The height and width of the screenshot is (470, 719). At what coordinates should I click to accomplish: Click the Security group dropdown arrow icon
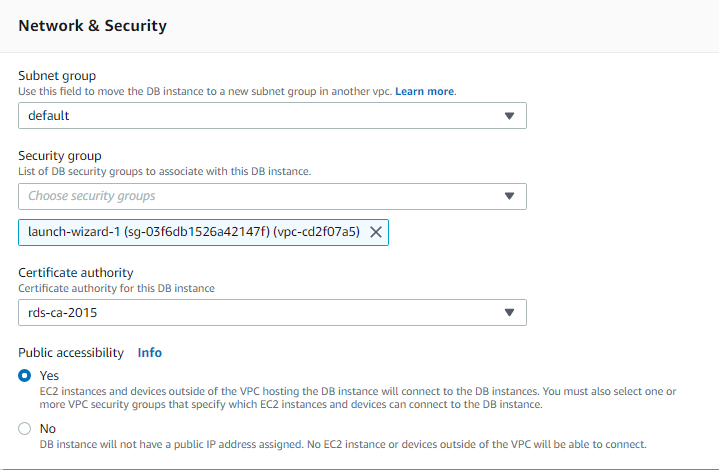[x=509, y=196]
